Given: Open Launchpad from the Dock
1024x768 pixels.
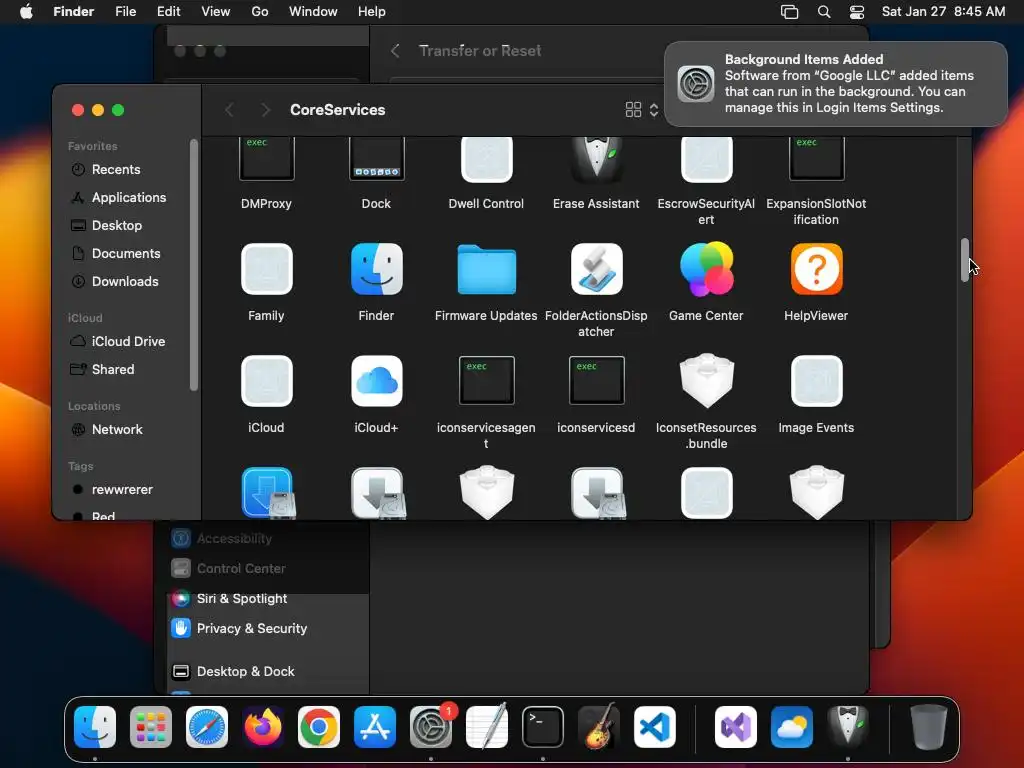Looking at the screenshot, I should coord(151,727).
